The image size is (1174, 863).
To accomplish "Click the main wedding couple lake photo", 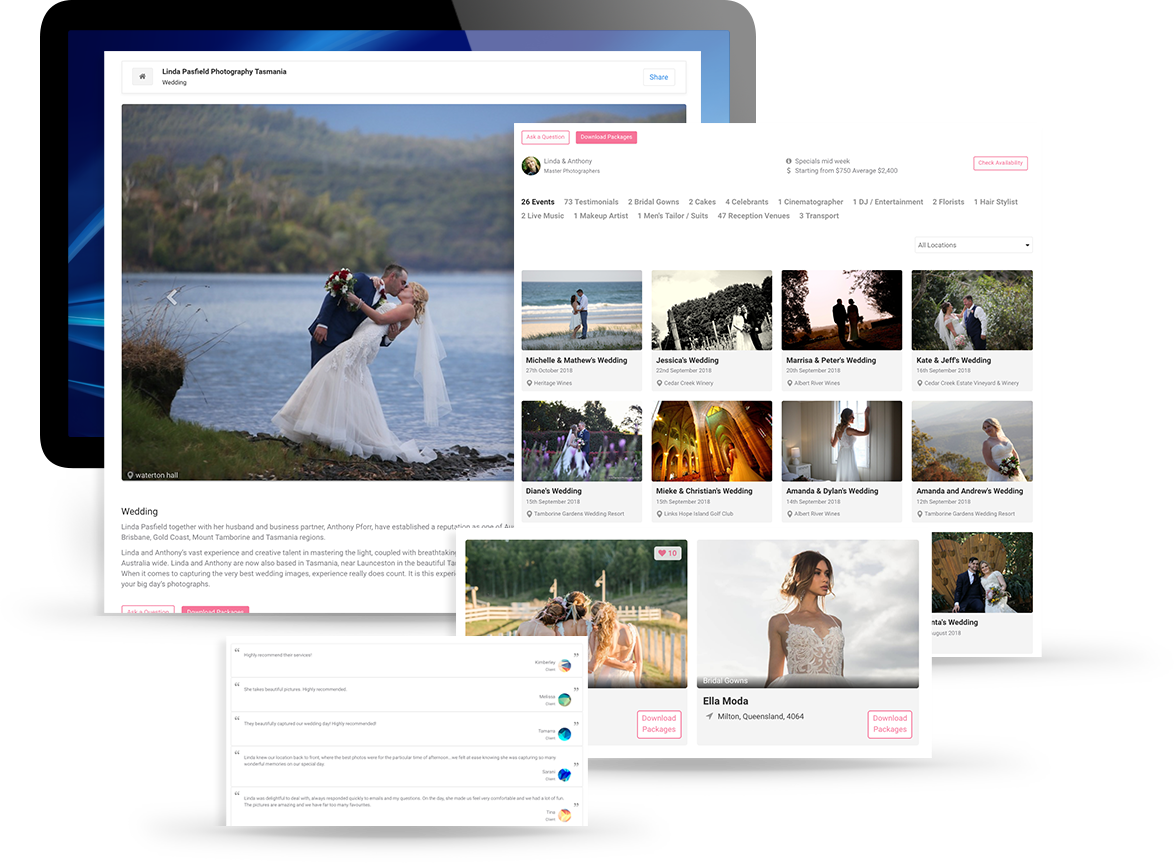I will click(x=317, y=292).
